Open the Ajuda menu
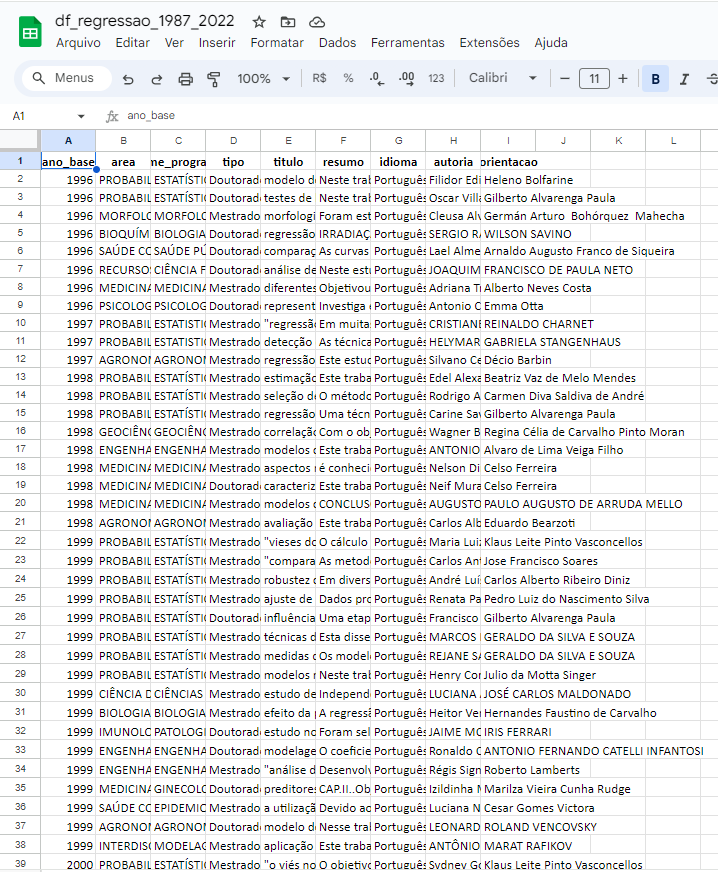Screen dimensions: 718x872 pos(551,43)
